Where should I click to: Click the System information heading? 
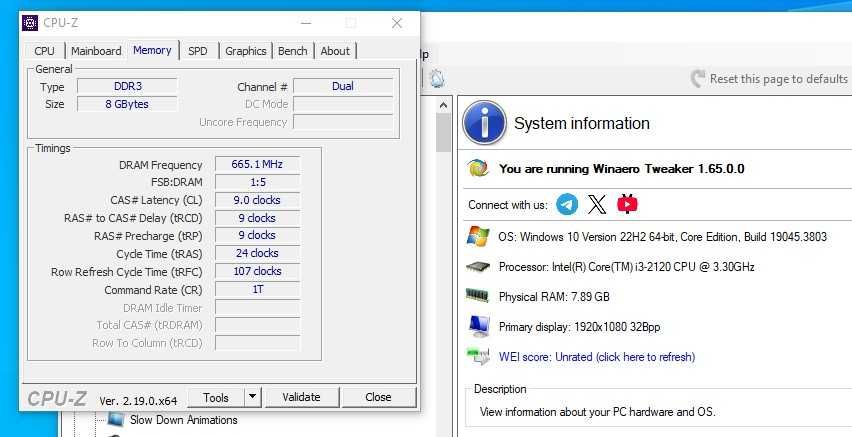[582, 123]
